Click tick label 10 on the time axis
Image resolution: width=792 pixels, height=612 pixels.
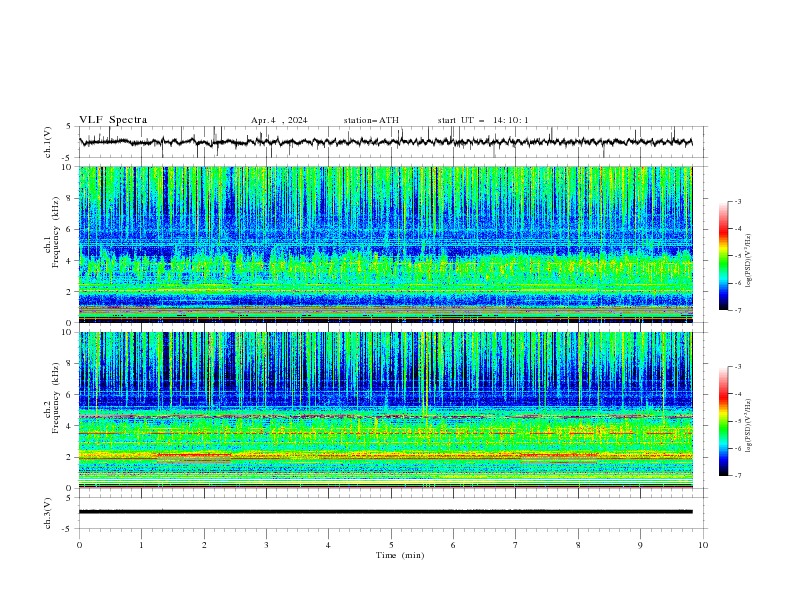click(703, 545)
